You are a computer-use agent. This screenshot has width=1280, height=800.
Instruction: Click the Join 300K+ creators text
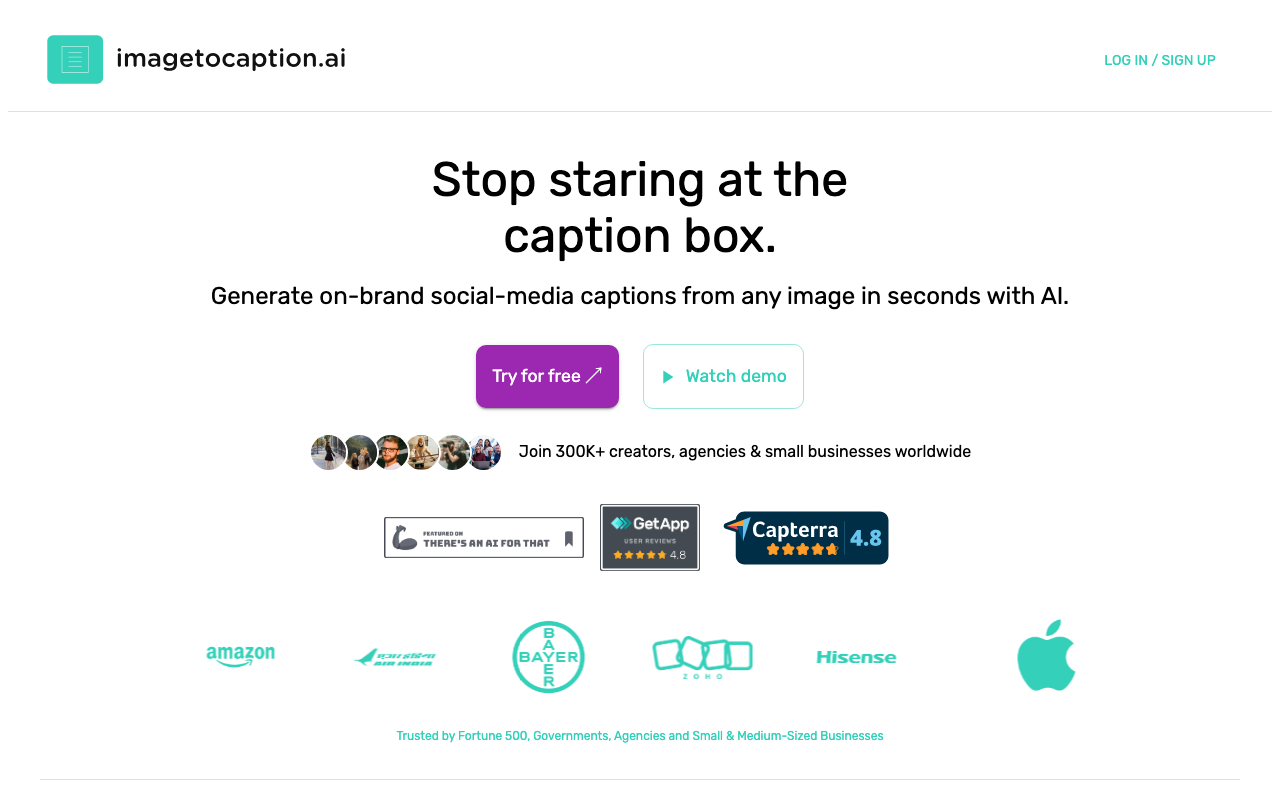[744, 452]
